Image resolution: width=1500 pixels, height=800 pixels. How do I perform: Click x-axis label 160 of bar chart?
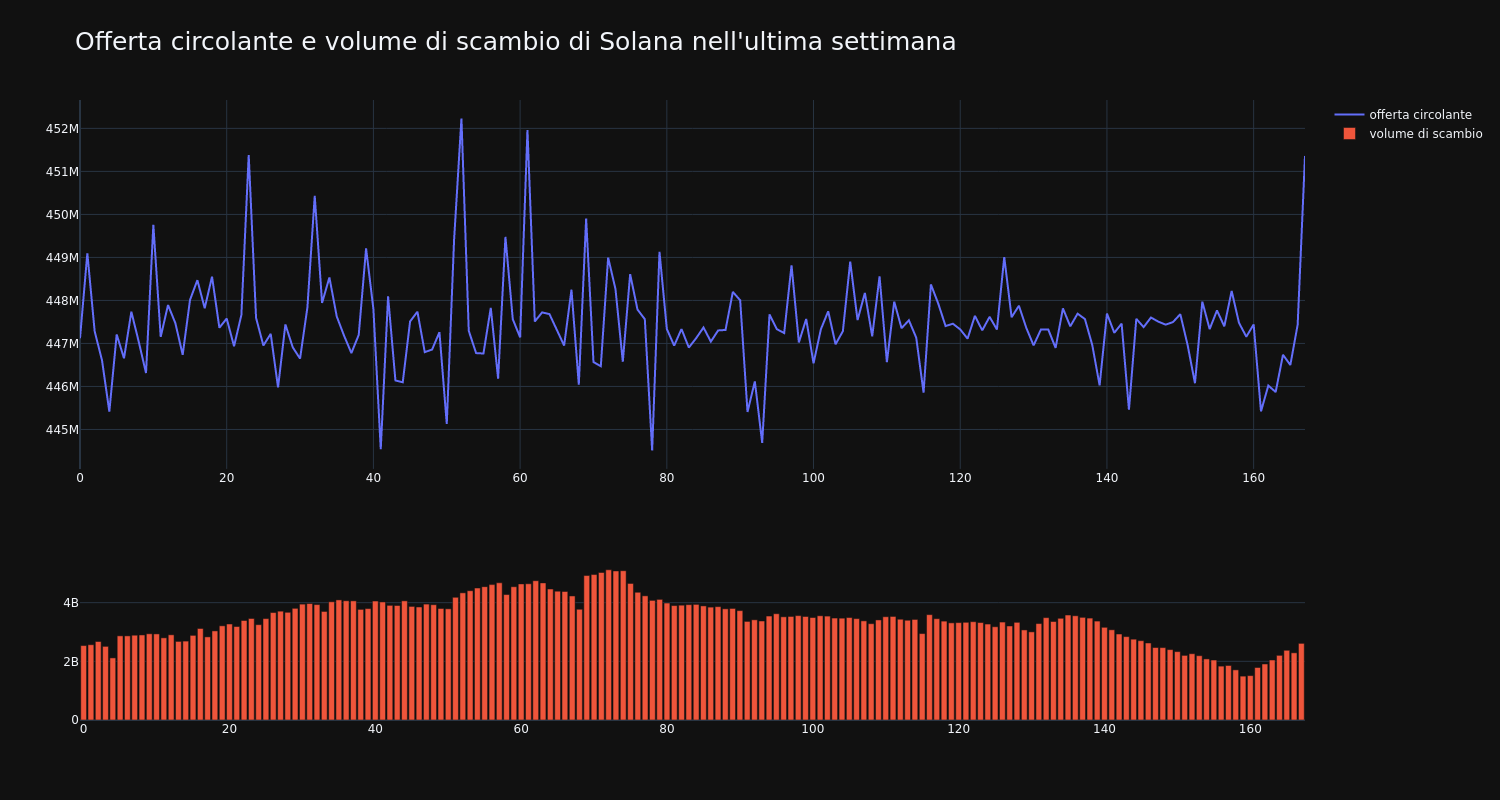1250,729
